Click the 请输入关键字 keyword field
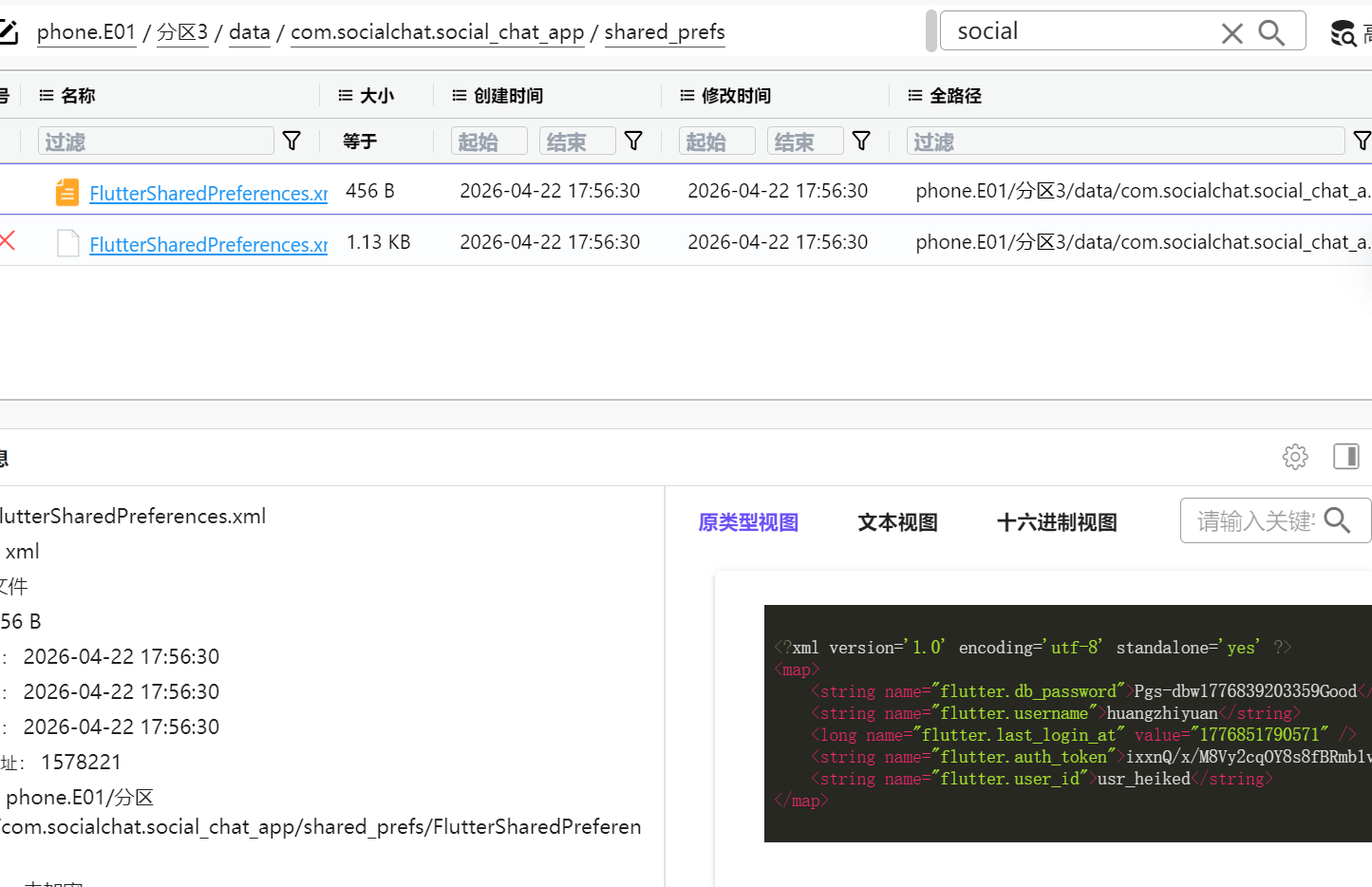This screenshot has height=887, width=1372. coord(1255,520)
